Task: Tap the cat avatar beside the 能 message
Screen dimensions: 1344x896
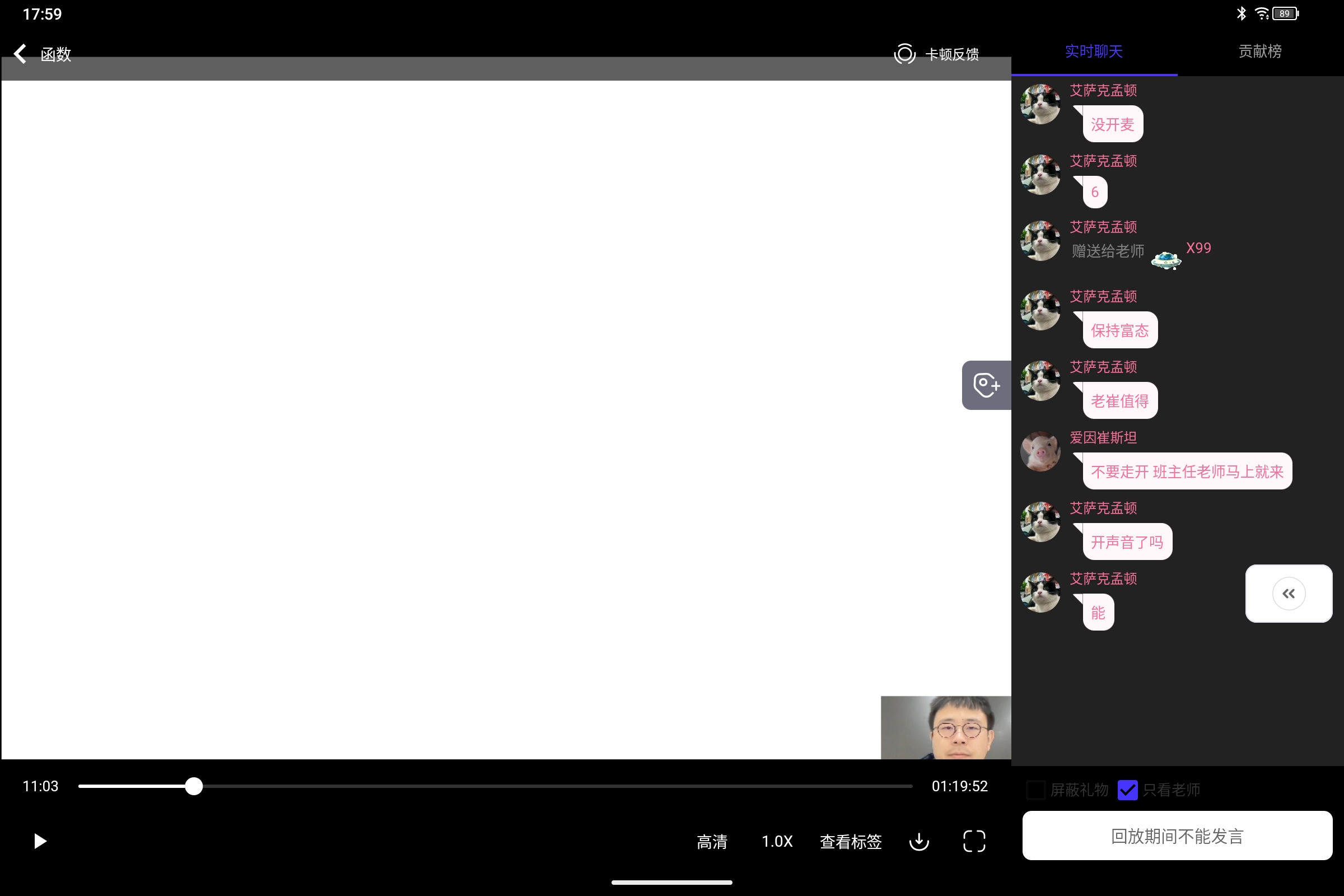Action: point(1040,592)
